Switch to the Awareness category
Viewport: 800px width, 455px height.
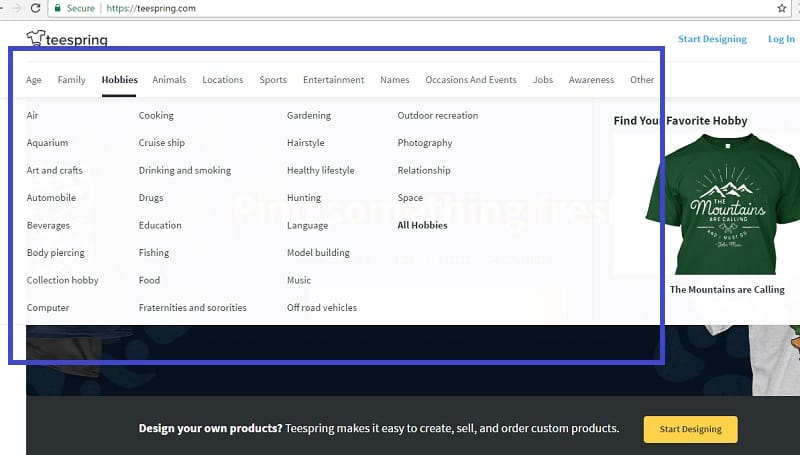[x=592, y=80]
